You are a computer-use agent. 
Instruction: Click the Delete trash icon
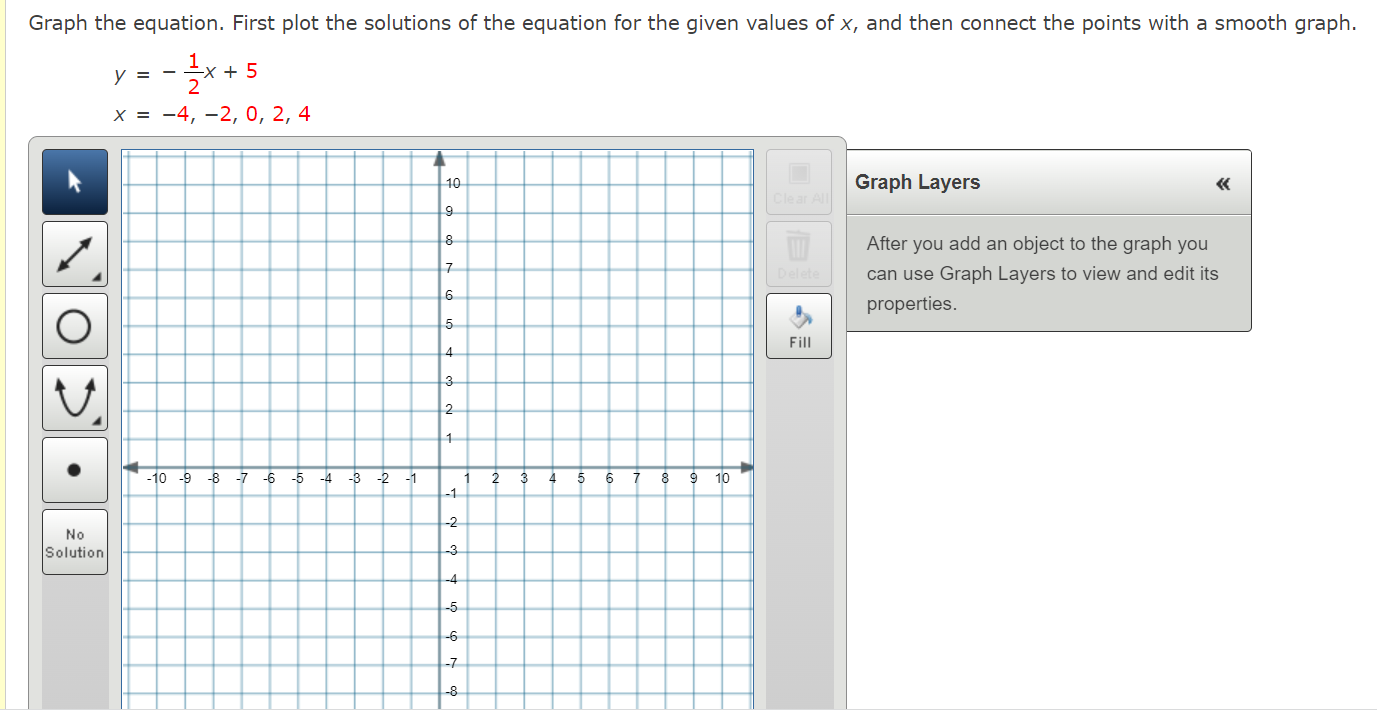(x=798, y=244)
